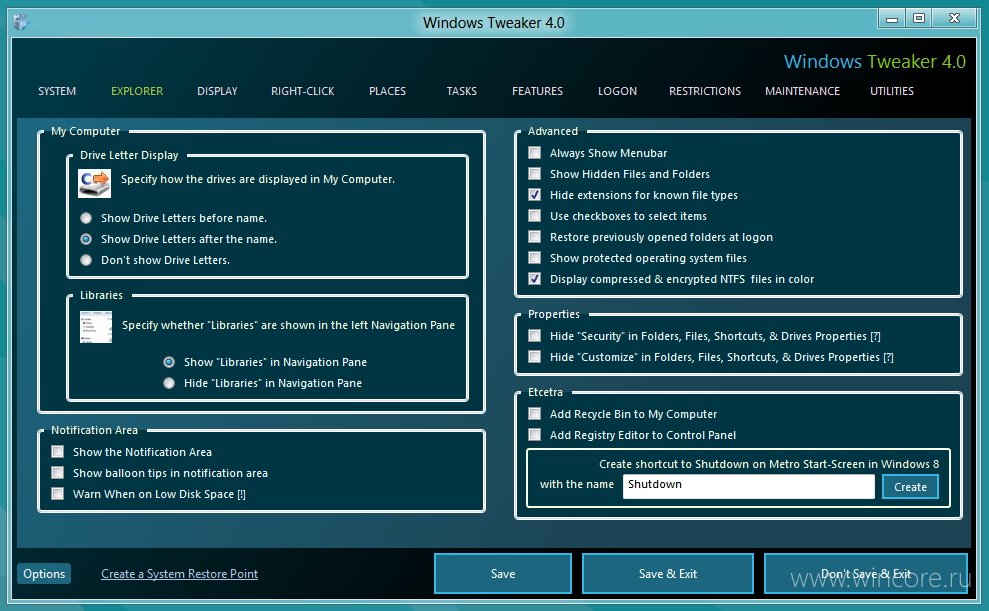Maximize the Windows Tweaker window

919,18
